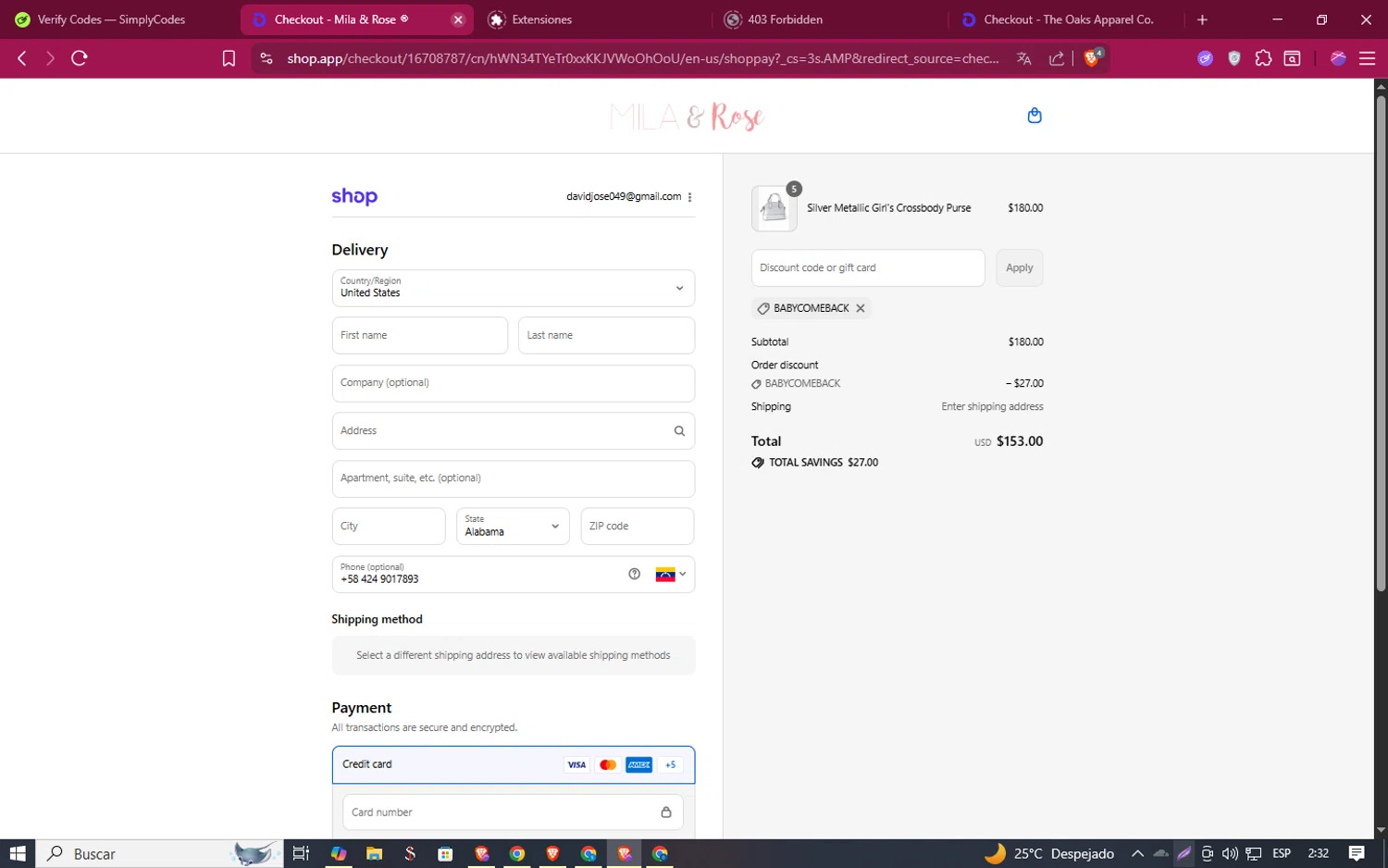The height and width of the screenshot is (868, 1388).
Task: Focus the ZIP code field
Action: (x=637, y=526)
